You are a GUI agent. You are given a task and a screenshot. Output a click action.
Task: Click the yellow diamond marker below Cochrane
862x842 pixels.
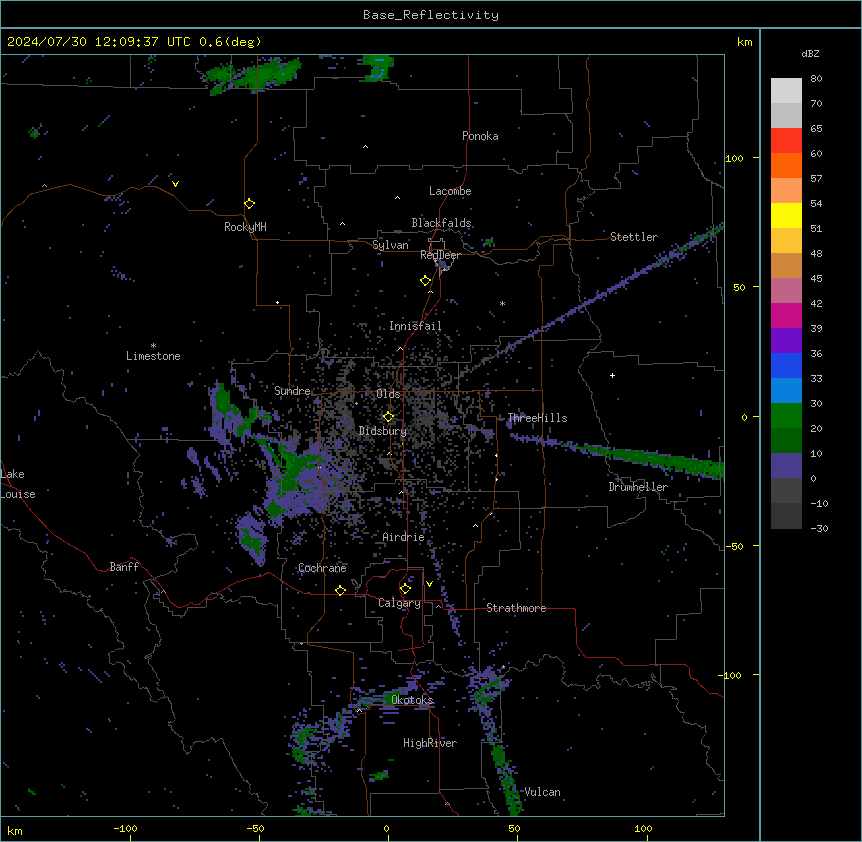coord(340,590)
